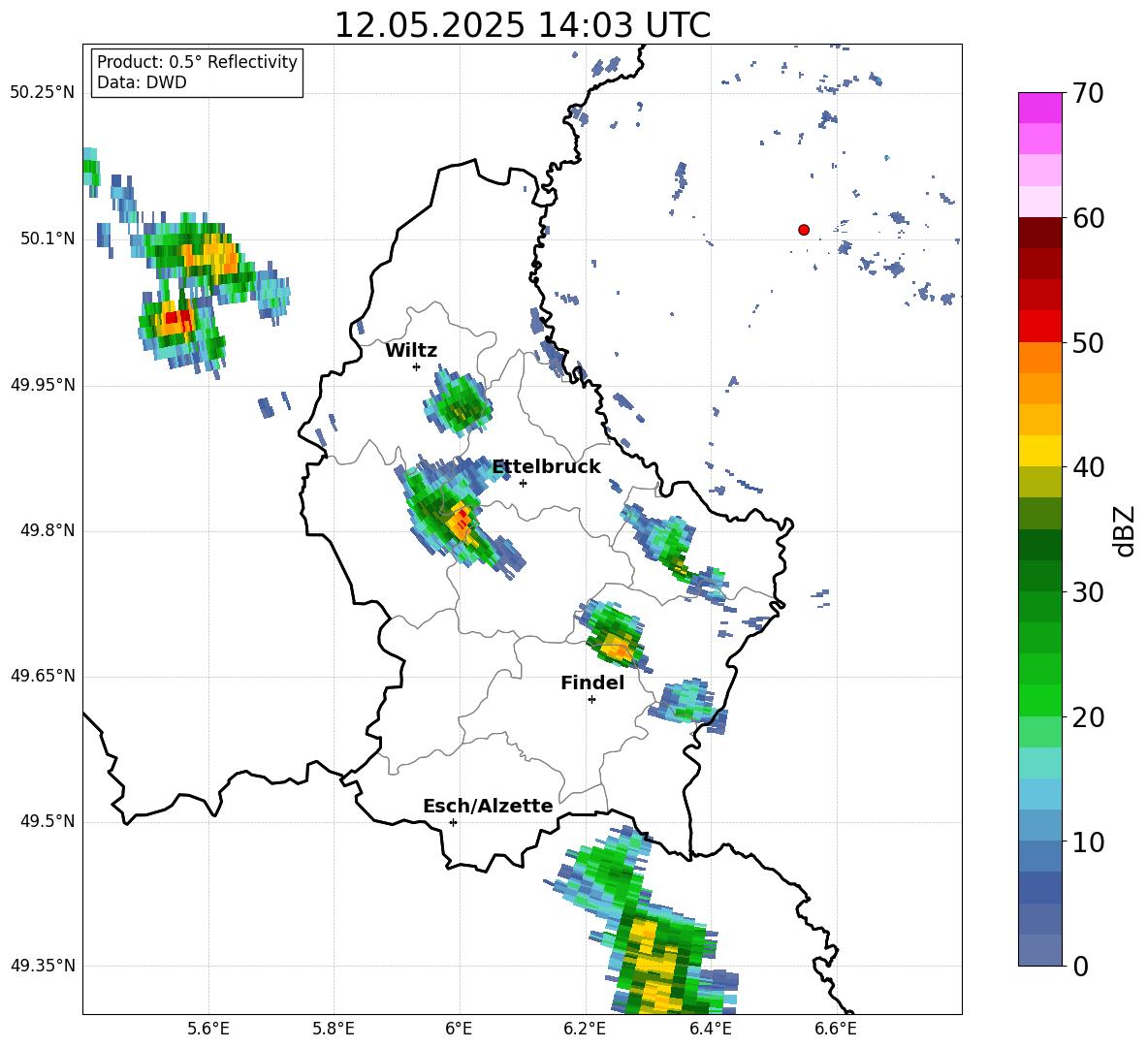
Task: Click the Ettelbruck city label
Action: tap(546, 467)
